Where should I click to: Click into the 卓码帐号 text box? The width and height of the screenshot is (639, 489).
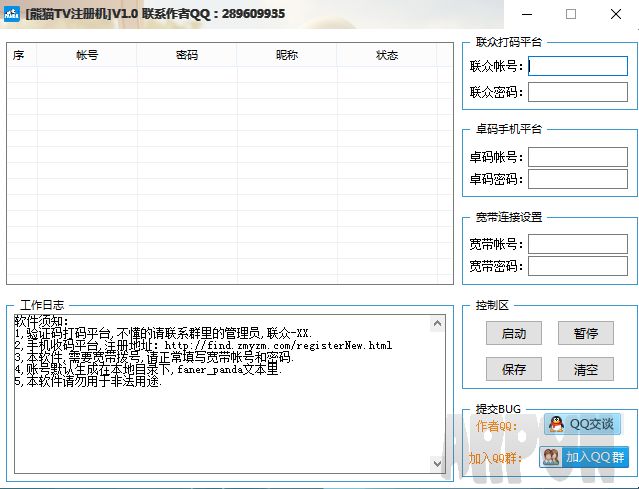click(x=578, y=157)
